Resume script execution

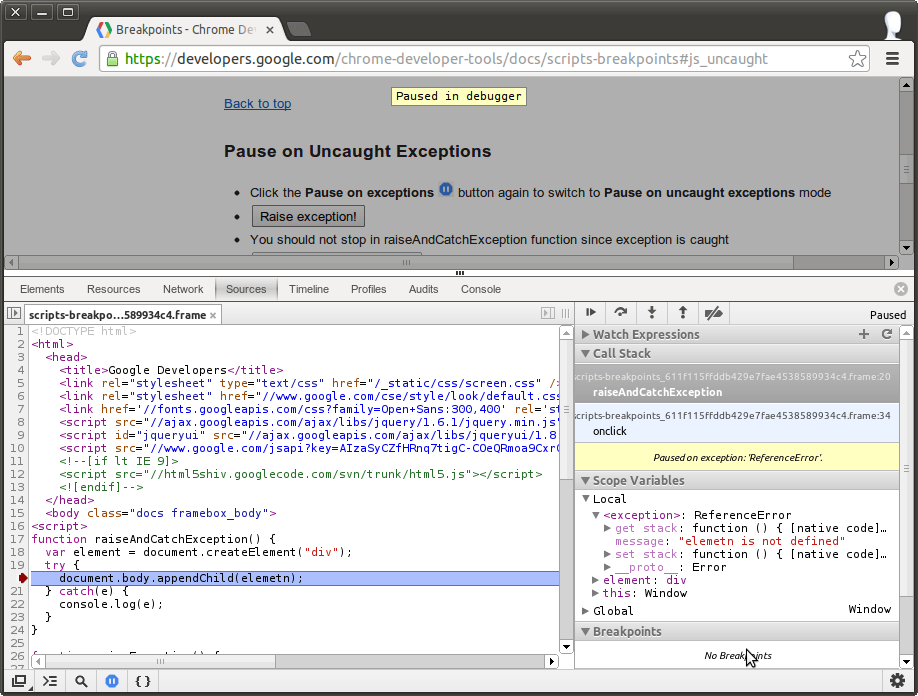(589, 314)
